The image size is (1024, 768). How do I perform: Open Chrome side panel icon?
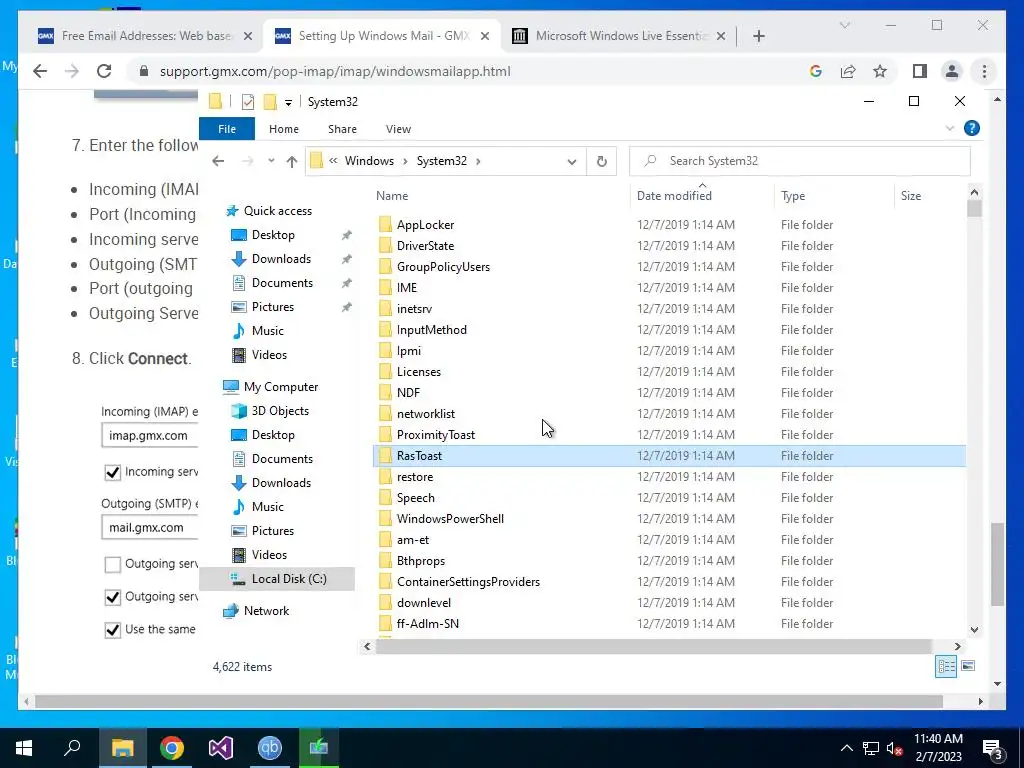(920, 71)
